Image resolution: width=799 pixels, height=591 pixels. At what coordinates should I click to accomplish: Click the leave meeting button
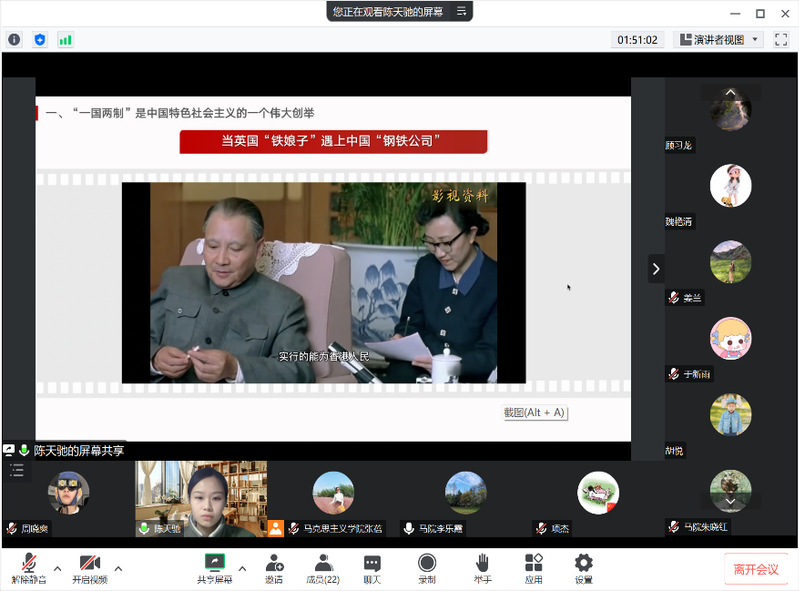coord(756,569)
